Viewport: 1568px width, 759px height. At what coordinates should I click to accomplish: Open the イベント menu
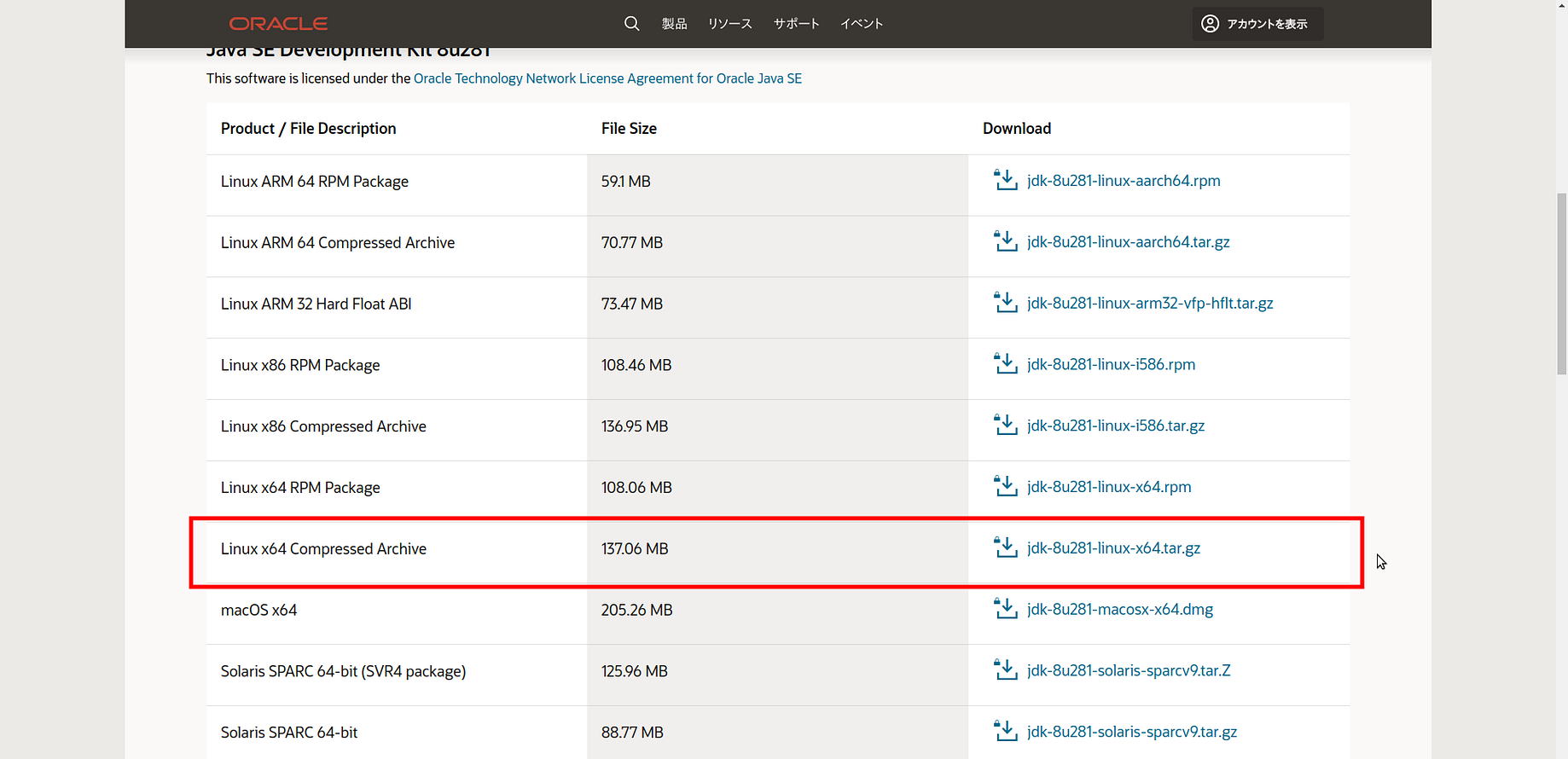coord(862,24)
